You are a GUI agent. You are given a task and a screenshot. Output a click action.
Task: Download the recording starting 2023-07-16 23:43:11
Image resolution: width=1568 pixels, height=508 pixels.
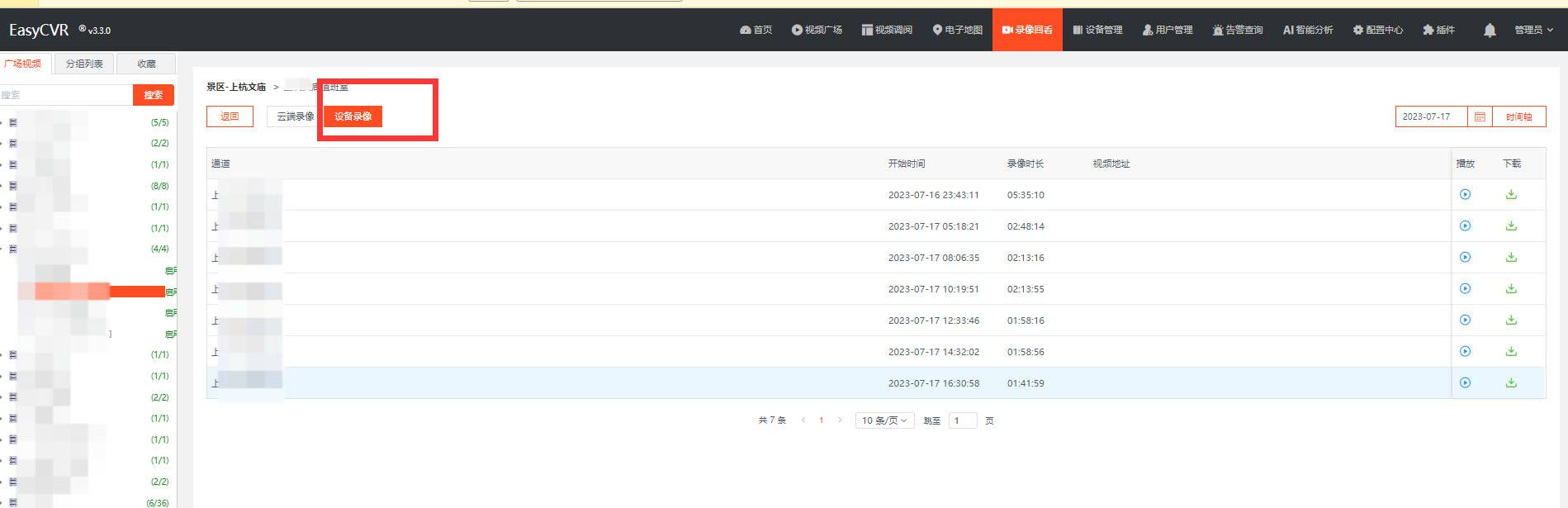pyautogui.click(x=1511, y=195)
